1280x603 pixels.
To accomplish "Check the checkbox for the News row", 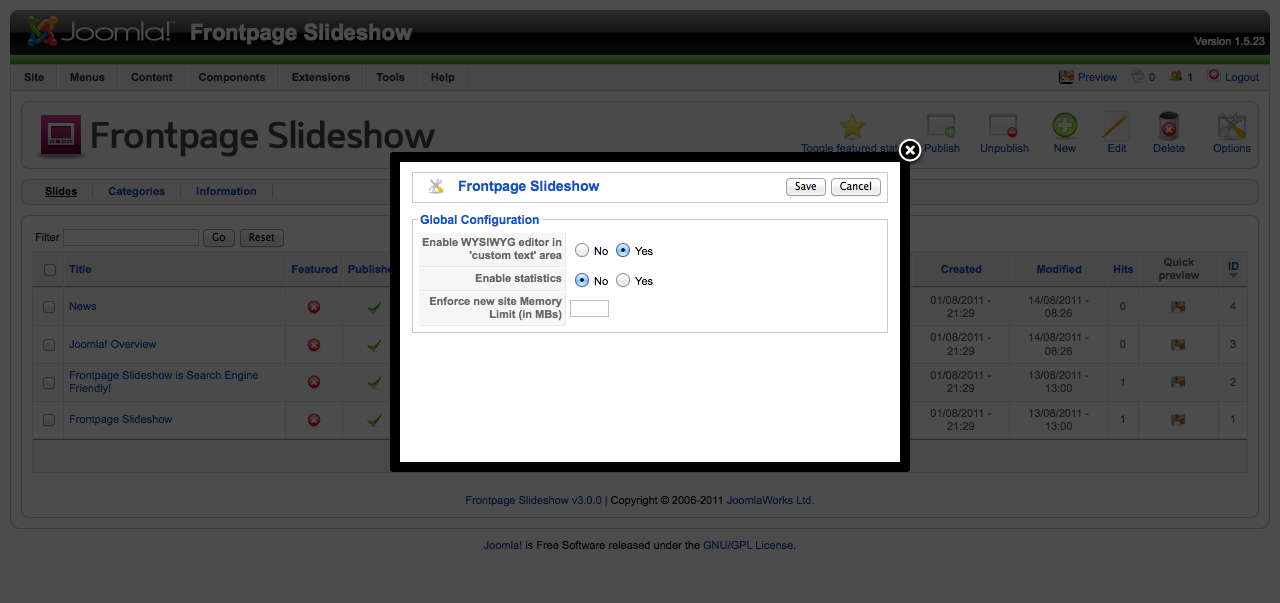I will [x=49, y=307].
